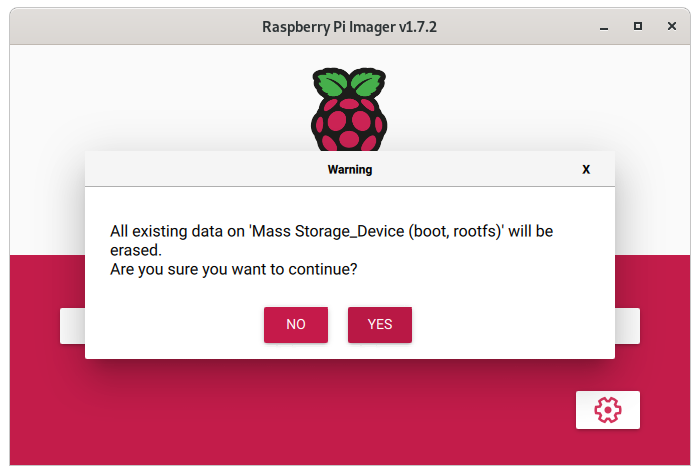Click the green leaves of the logo
This screenshot has width=700, height=475.
click(x=349, y=83)
